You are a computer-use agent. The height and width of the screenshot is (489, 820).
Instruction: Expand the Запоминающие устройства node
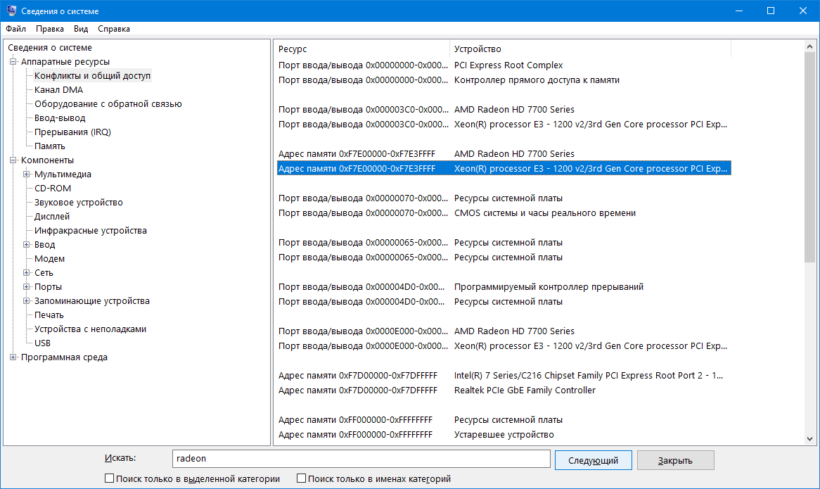26,301
